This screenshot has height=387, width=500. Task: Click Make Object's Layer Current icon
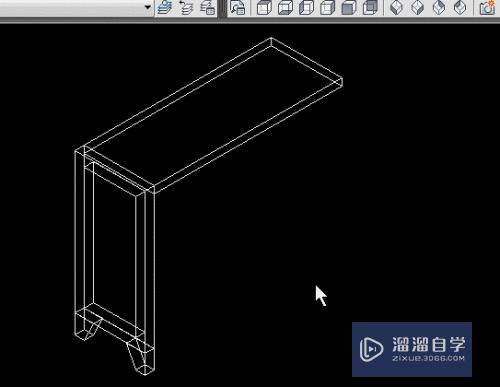pyautogui.click(x=164, y=8)
